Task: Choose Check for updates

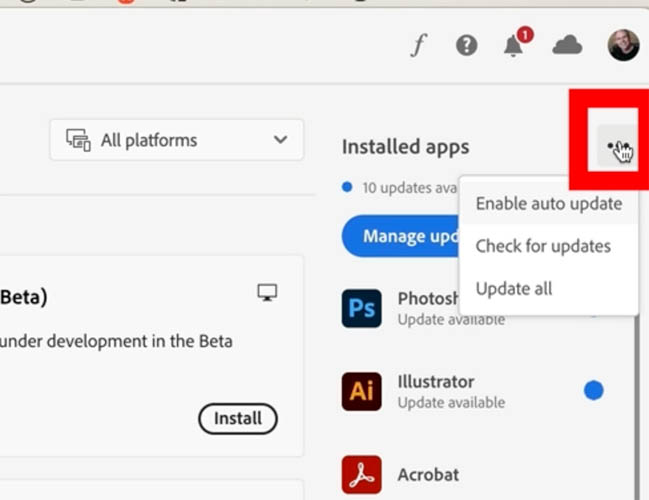Action: click(549, 246)
